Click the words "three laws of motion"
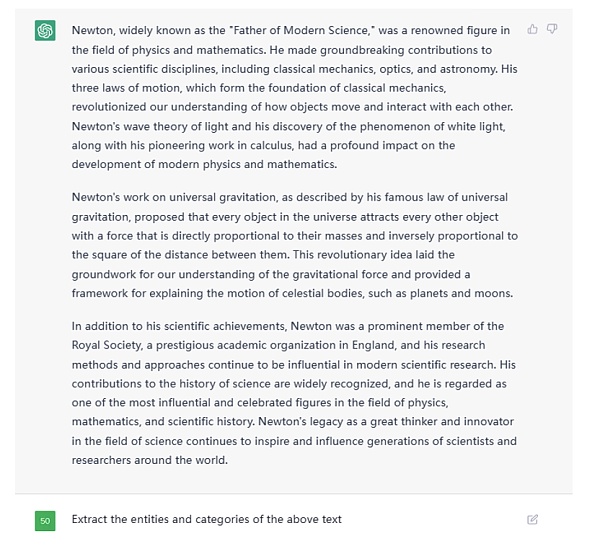This screenshot has width=600, height=557. click(x=122, y=88)
